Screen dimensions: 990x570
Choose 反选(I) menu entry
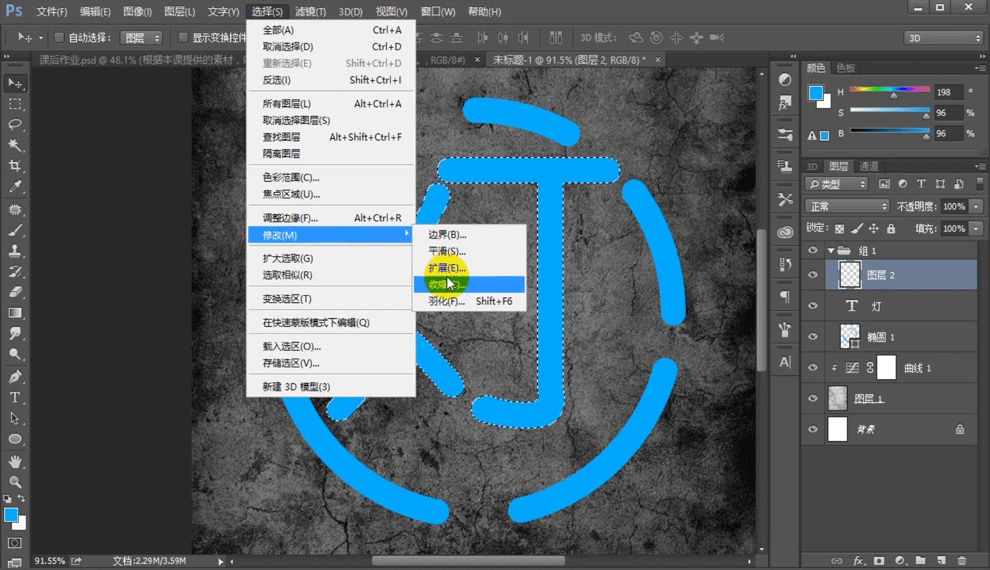(x=331, y=80)
